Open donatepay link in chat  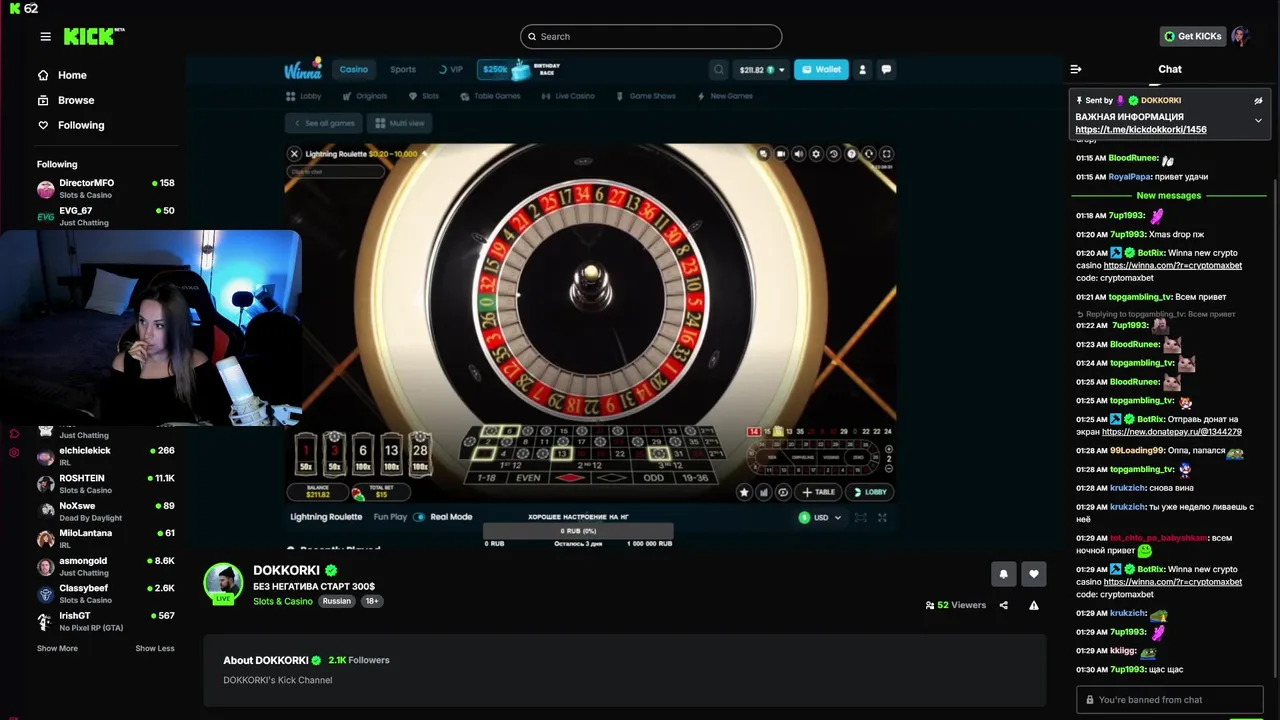pyautogui.click(x=1172, y=432)
